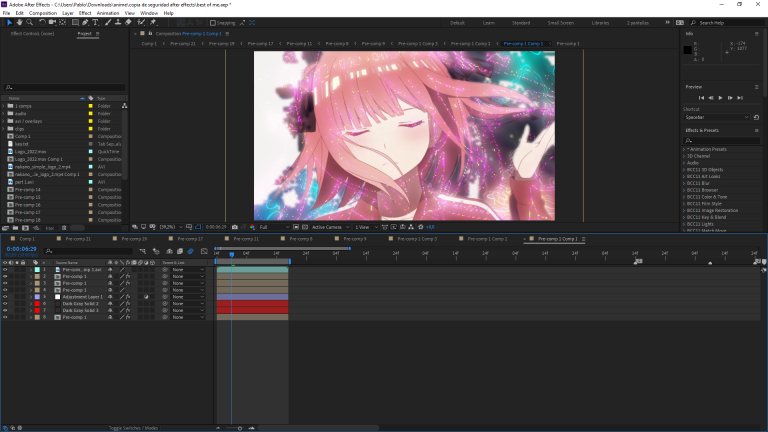Switch to Effect Controls (none) tab
The image size is (768, 432).
coord(32,34)
